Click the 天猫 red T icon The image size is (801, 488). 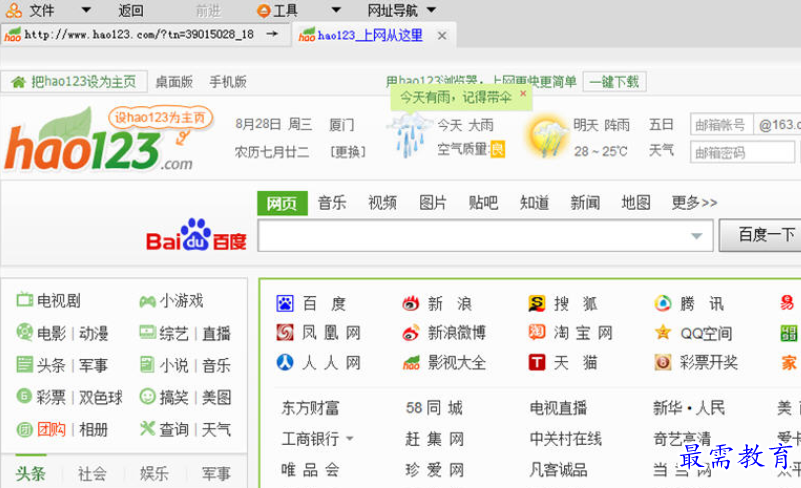(x=537, y=362)
